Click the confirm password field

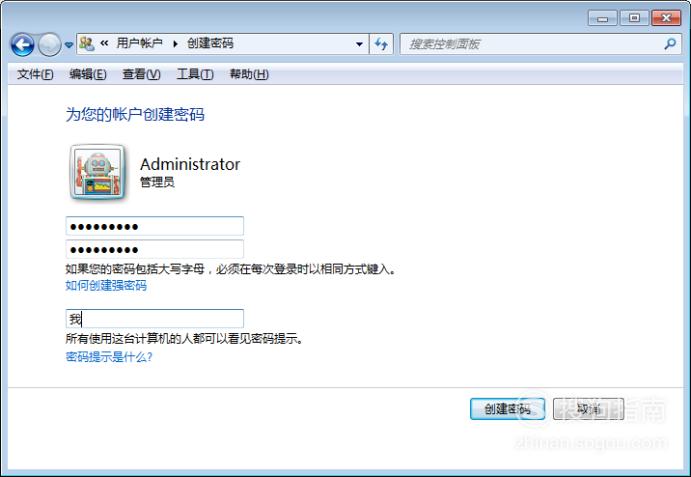(x=155, y=249)
